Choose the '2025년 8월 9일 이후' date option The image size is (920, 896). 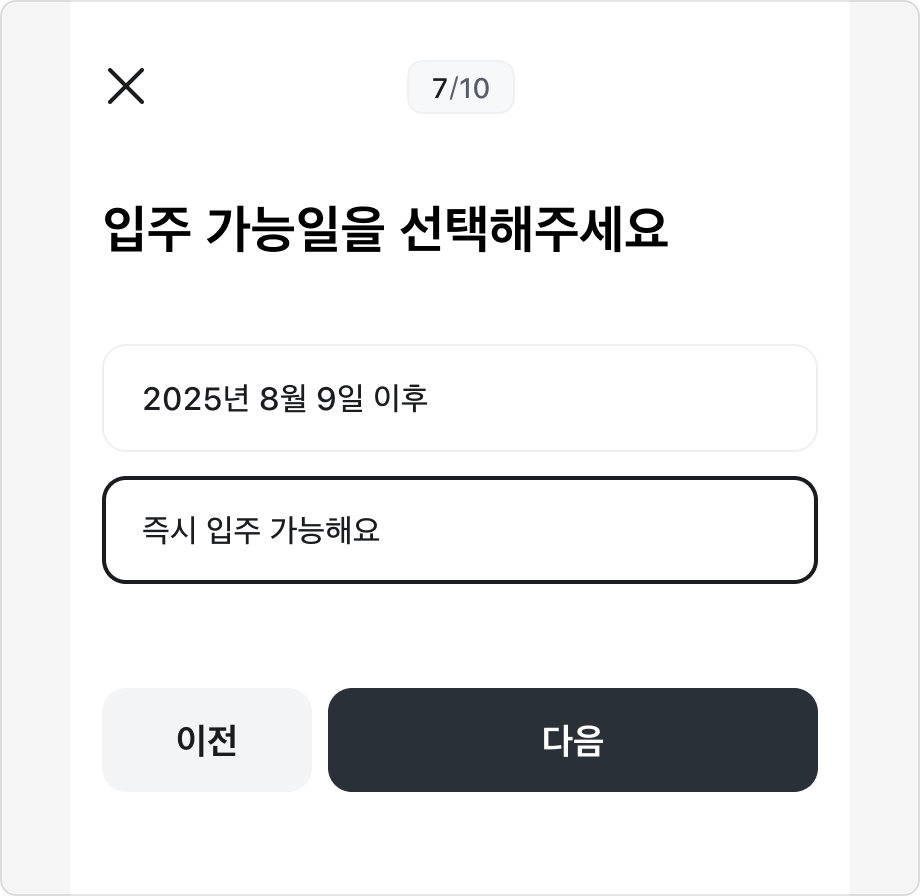(460, 397)
